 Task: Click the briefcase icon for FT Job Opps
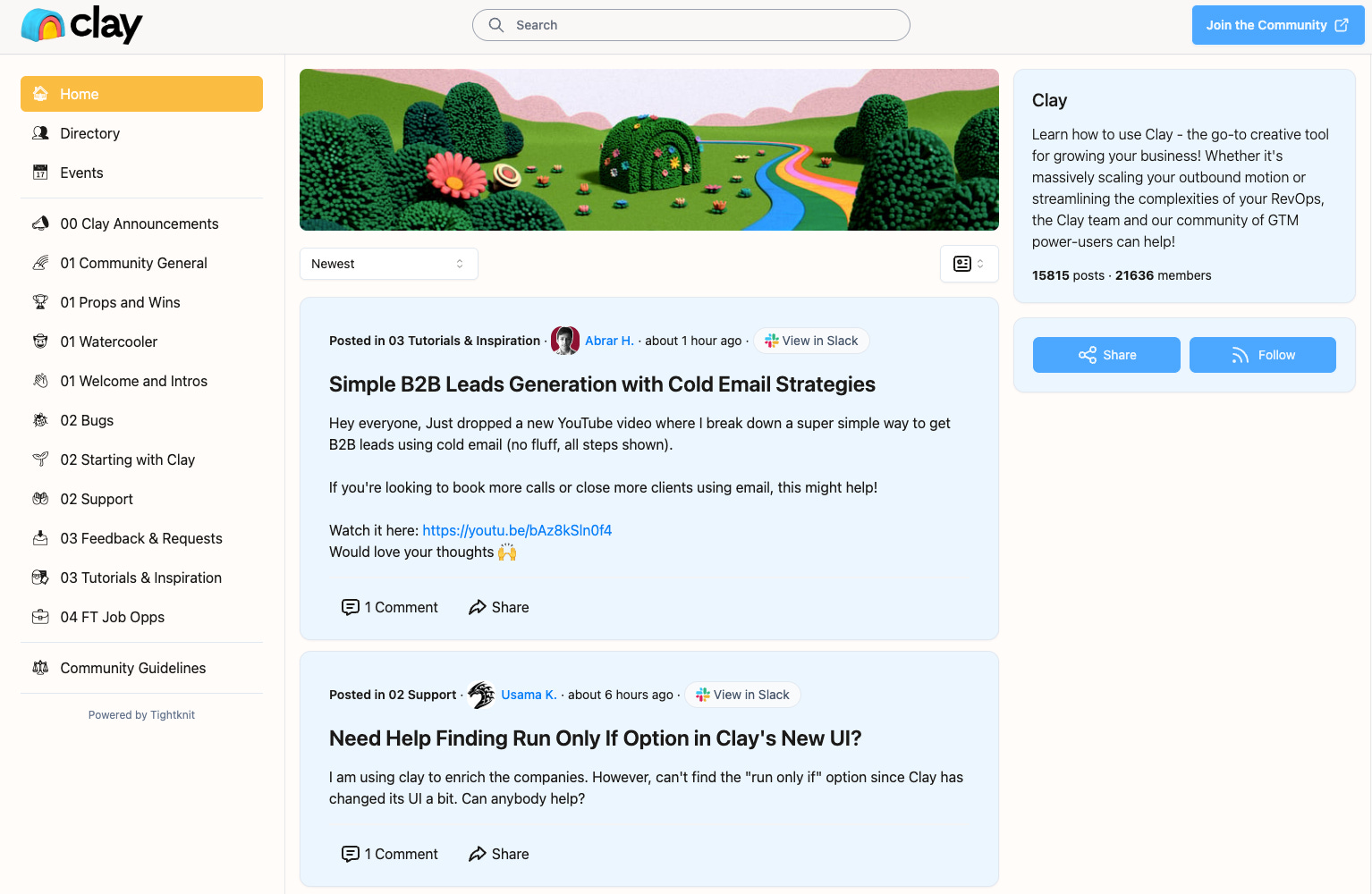pyautogui.click(x=40, y=617)
